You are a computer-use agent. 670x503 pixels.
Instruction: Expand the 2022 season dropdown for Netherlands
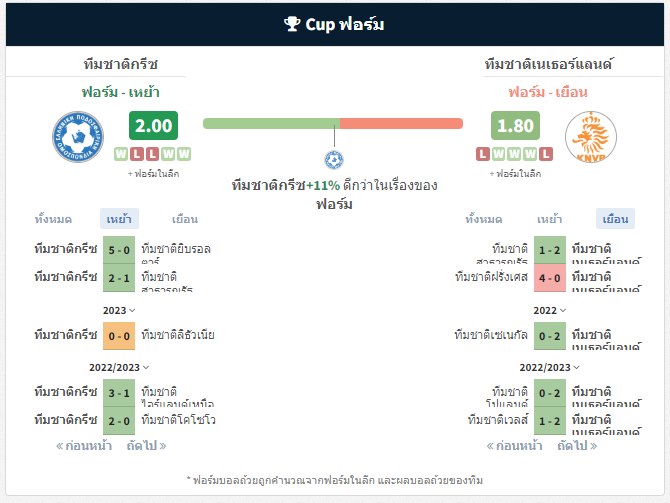tap(550, 310)
